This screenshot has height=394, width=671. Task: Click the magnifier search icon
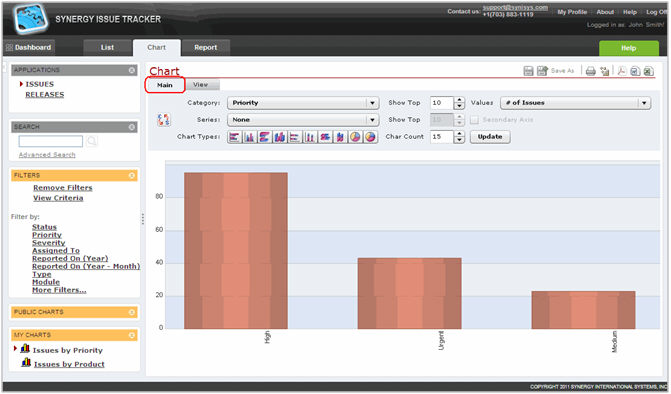coord(92,141)
